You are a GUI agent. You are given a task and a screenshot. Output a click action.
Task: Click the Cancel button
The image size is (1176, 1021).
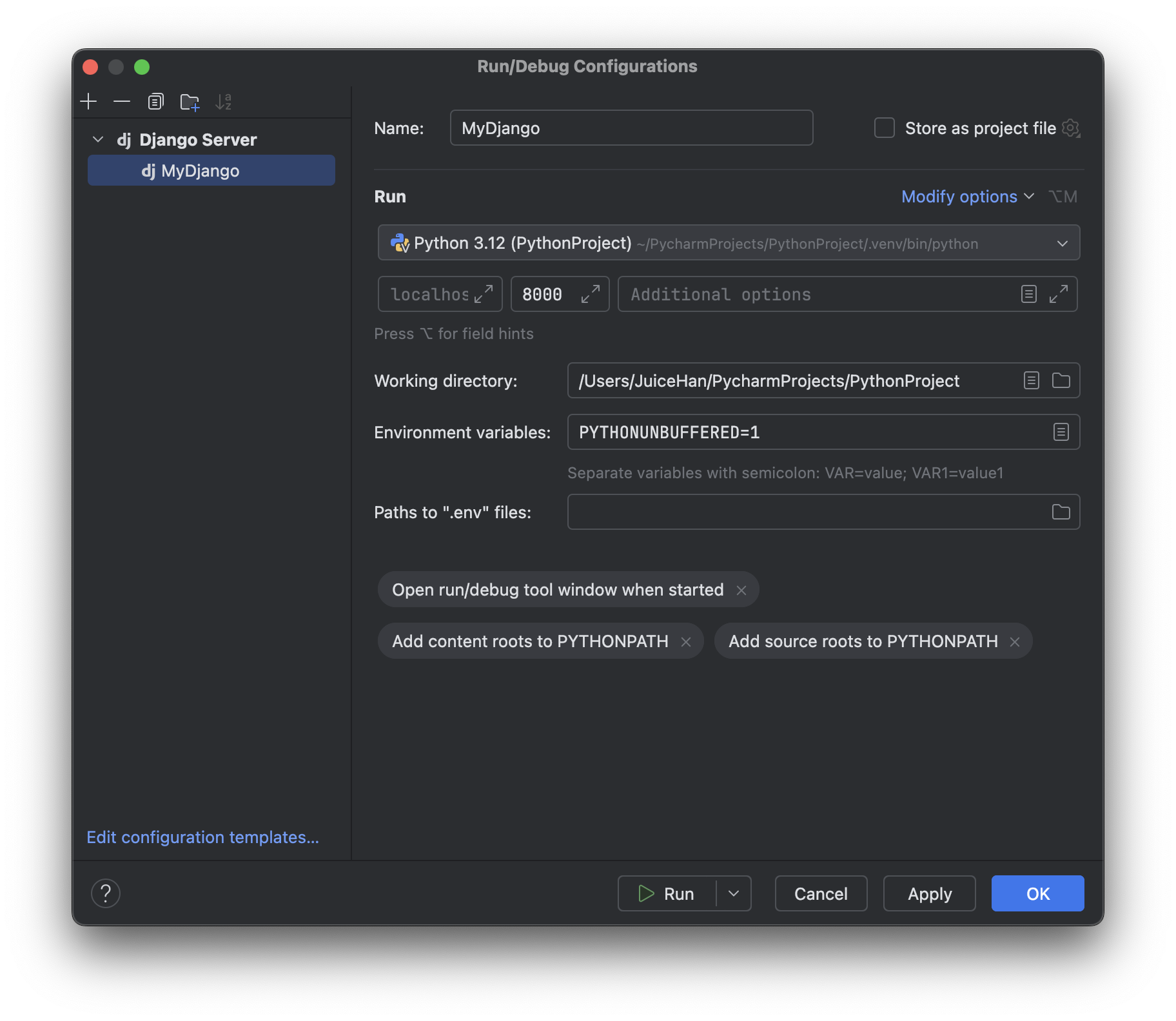coord(821,893)
